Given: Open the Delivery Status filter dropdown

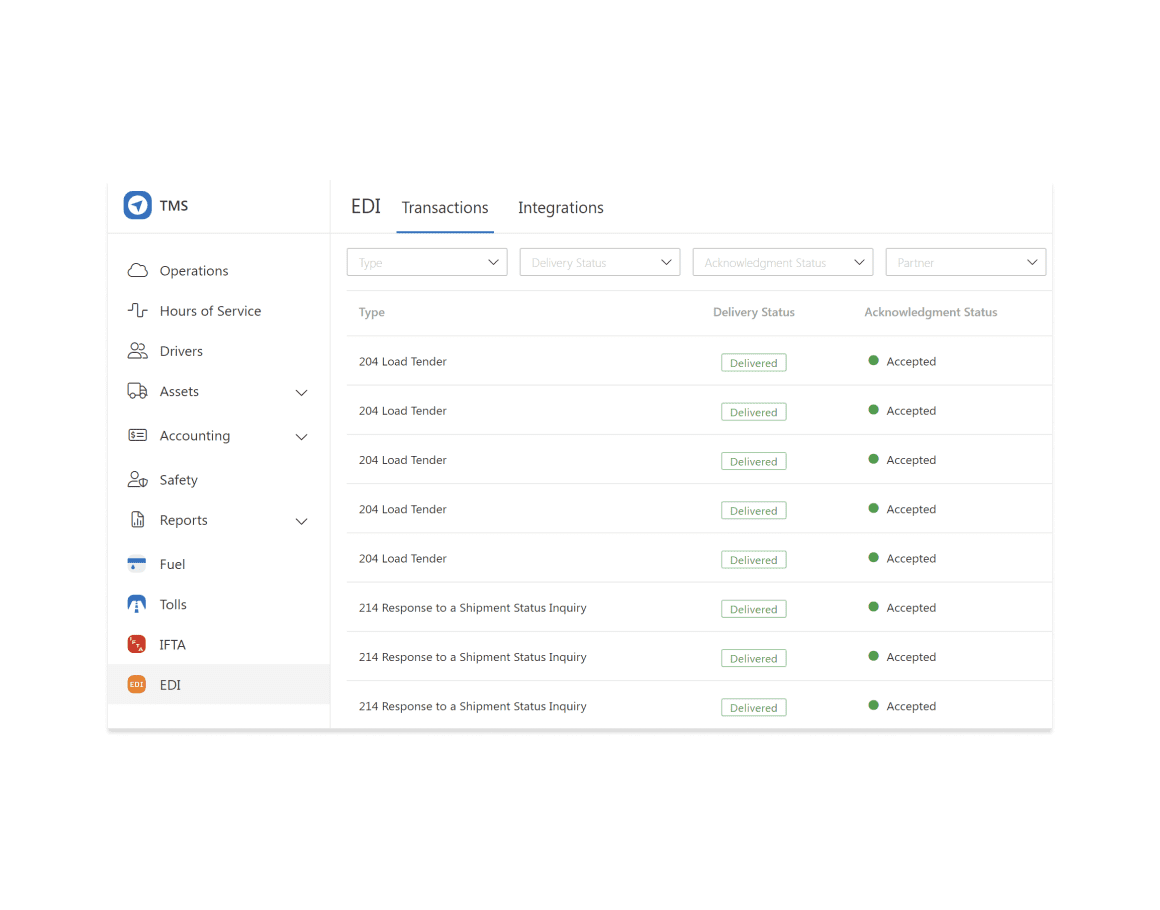Looking at the screenshot, I should point(599,261).
